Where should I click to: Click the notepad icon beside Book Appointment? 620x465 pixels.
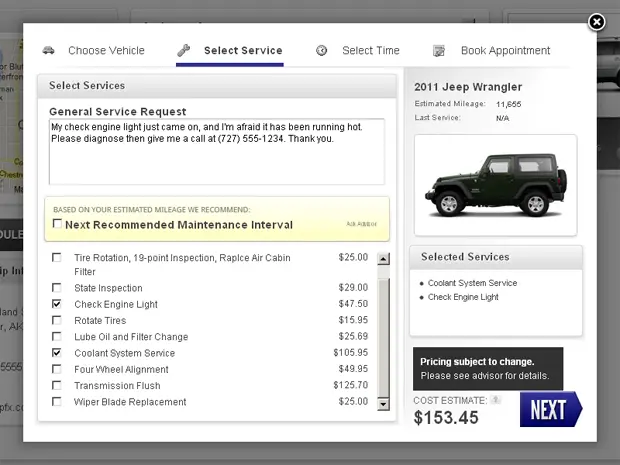click(439, 51)
